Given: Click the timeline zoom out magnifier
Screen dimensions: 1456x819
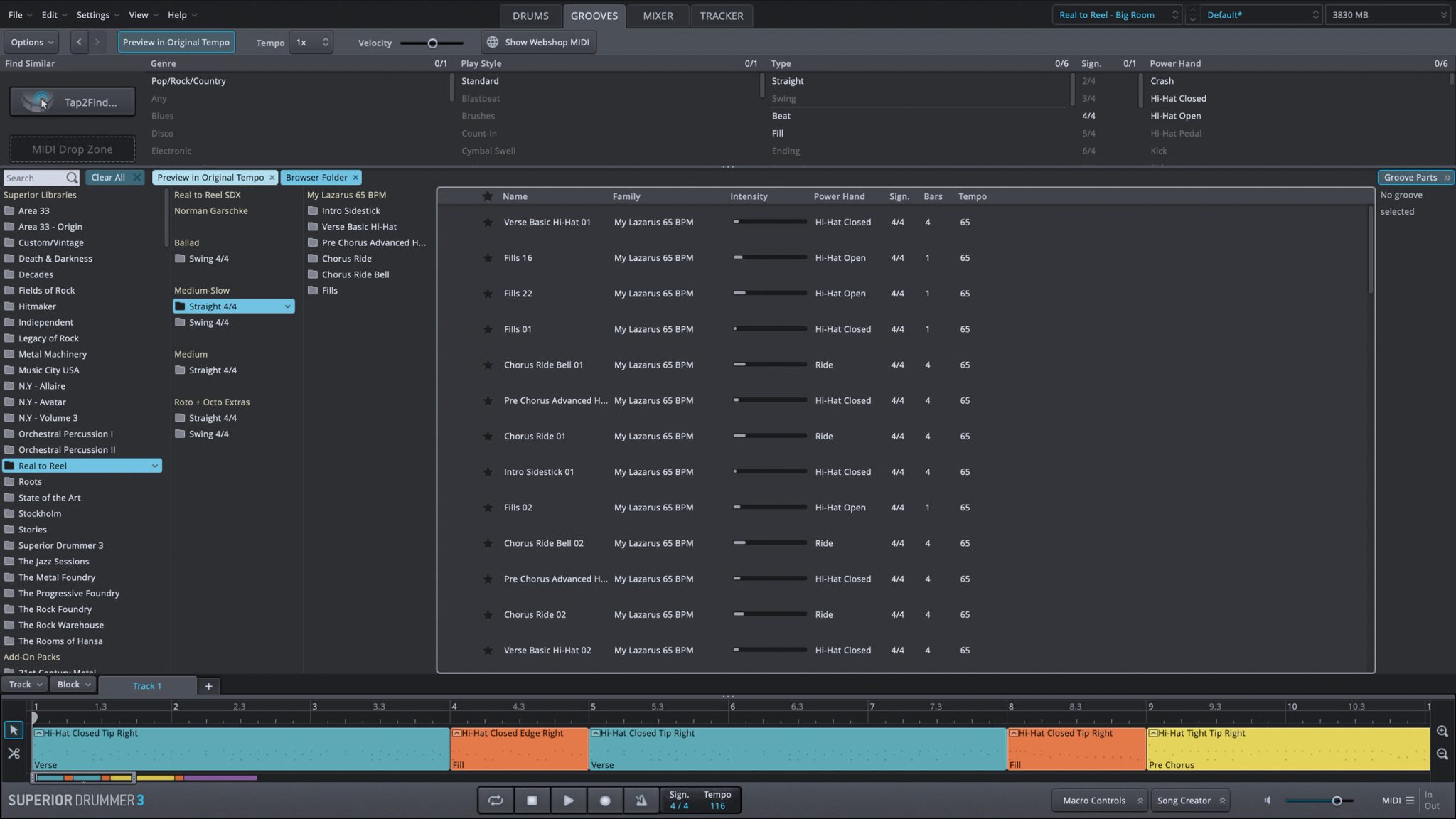Looking at the screenshot, I should (1442, 754).
